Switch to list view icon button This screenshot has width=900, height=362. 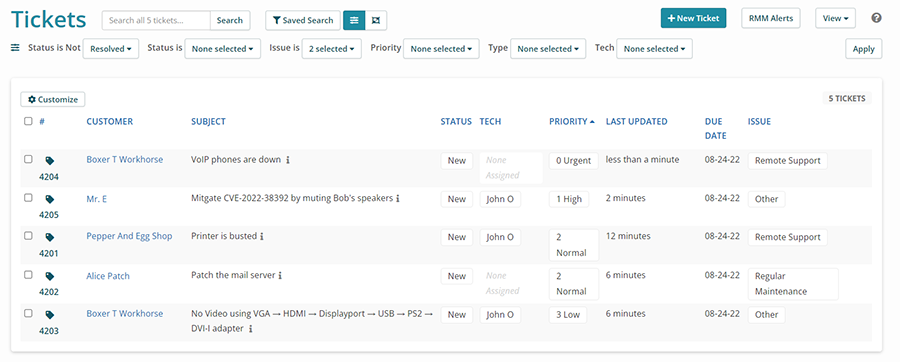point(354,20)
